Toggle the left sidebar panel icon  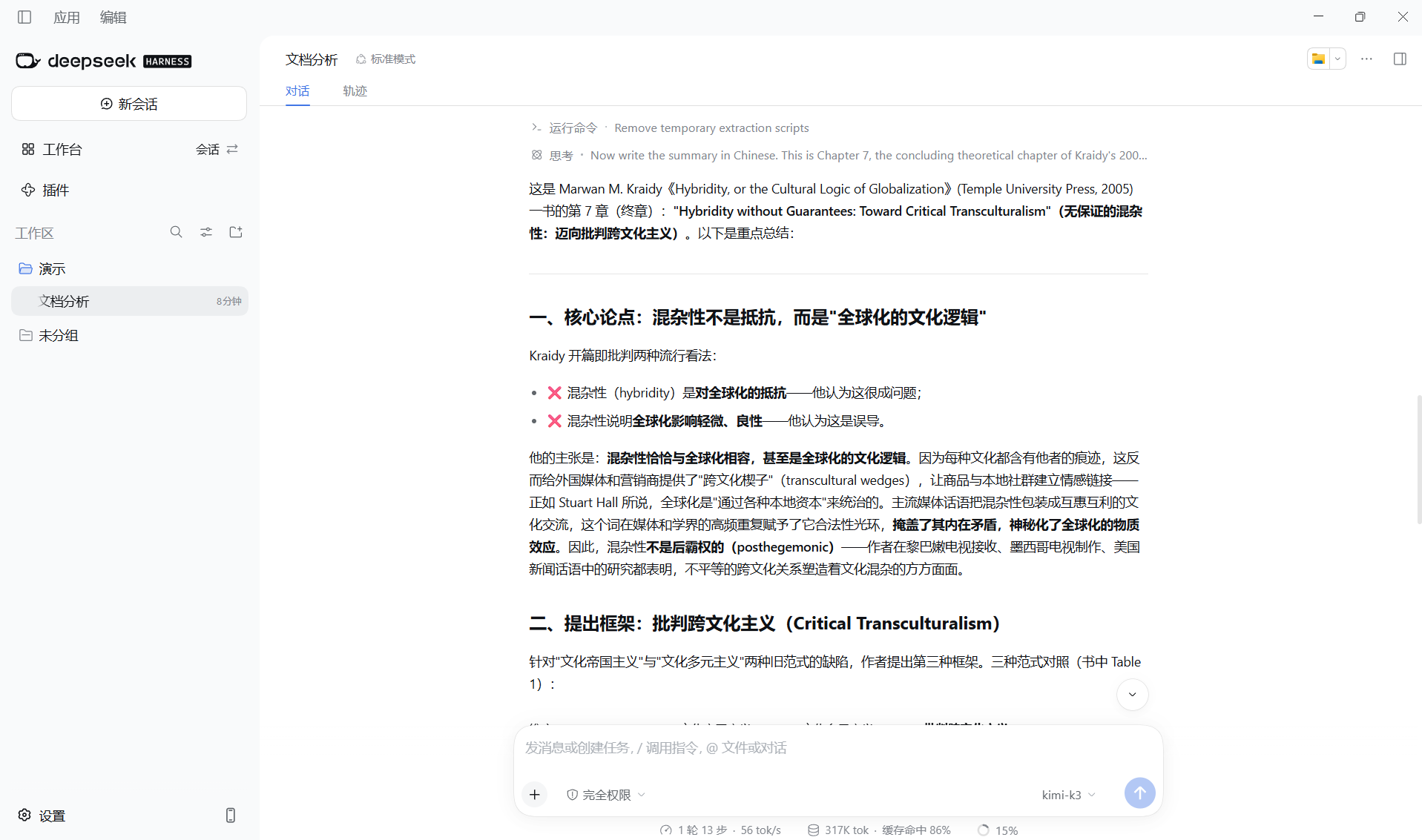(x=24, y=17)
